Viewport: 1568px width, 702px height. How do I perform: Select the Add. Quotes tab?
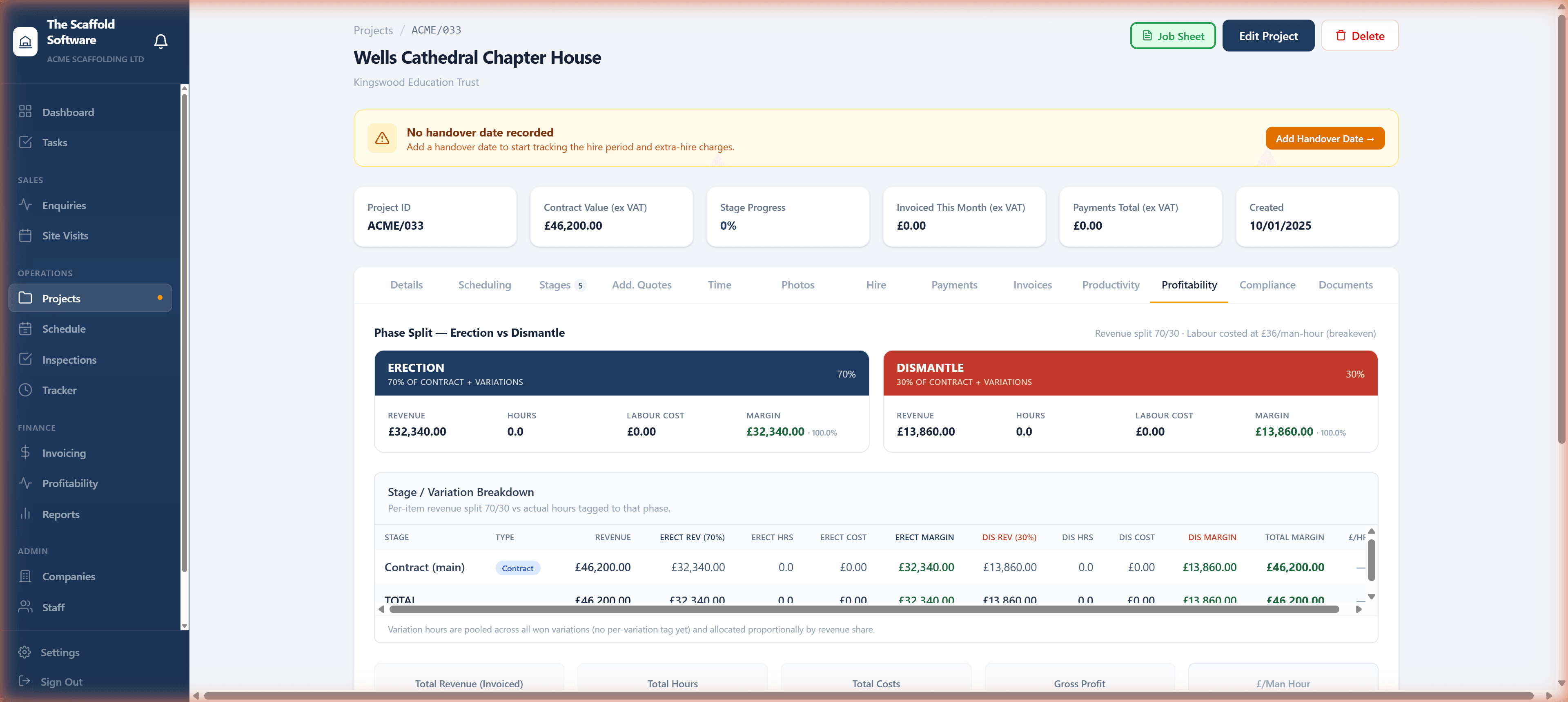click(641, 284)
